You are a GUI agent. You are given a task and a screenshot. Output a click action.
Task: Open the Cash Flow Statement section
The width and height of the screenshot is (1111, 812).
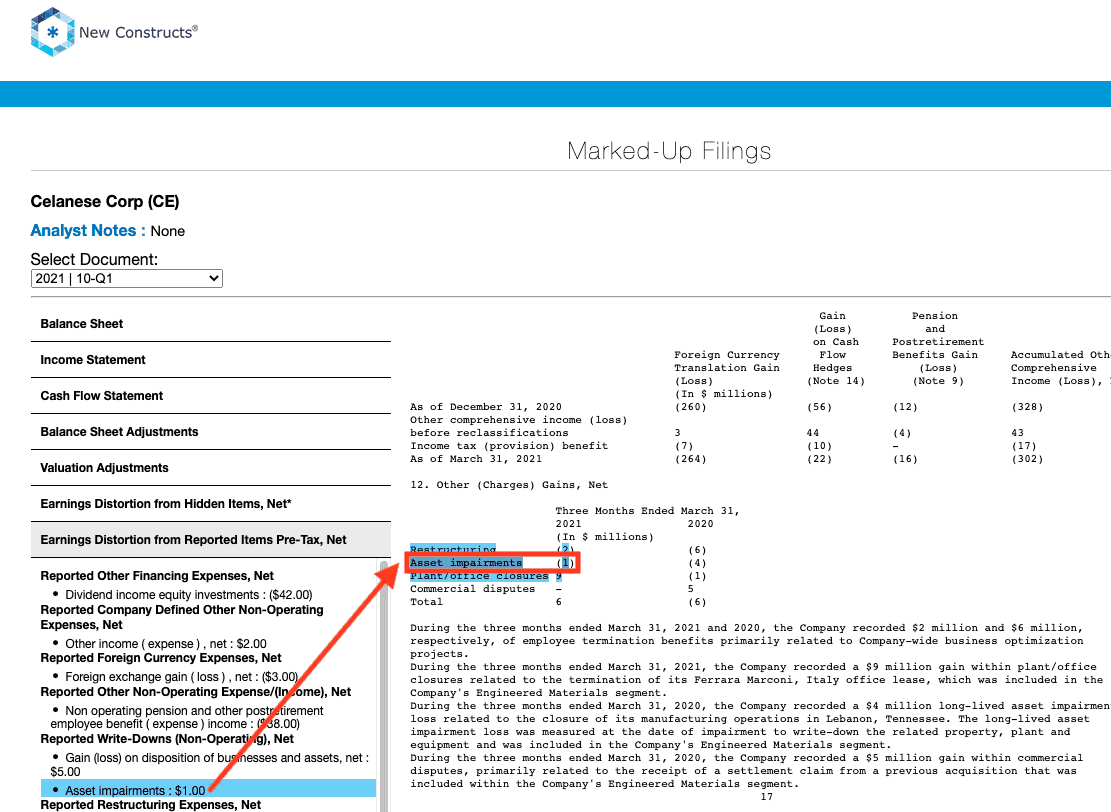(x=210, y=396)
